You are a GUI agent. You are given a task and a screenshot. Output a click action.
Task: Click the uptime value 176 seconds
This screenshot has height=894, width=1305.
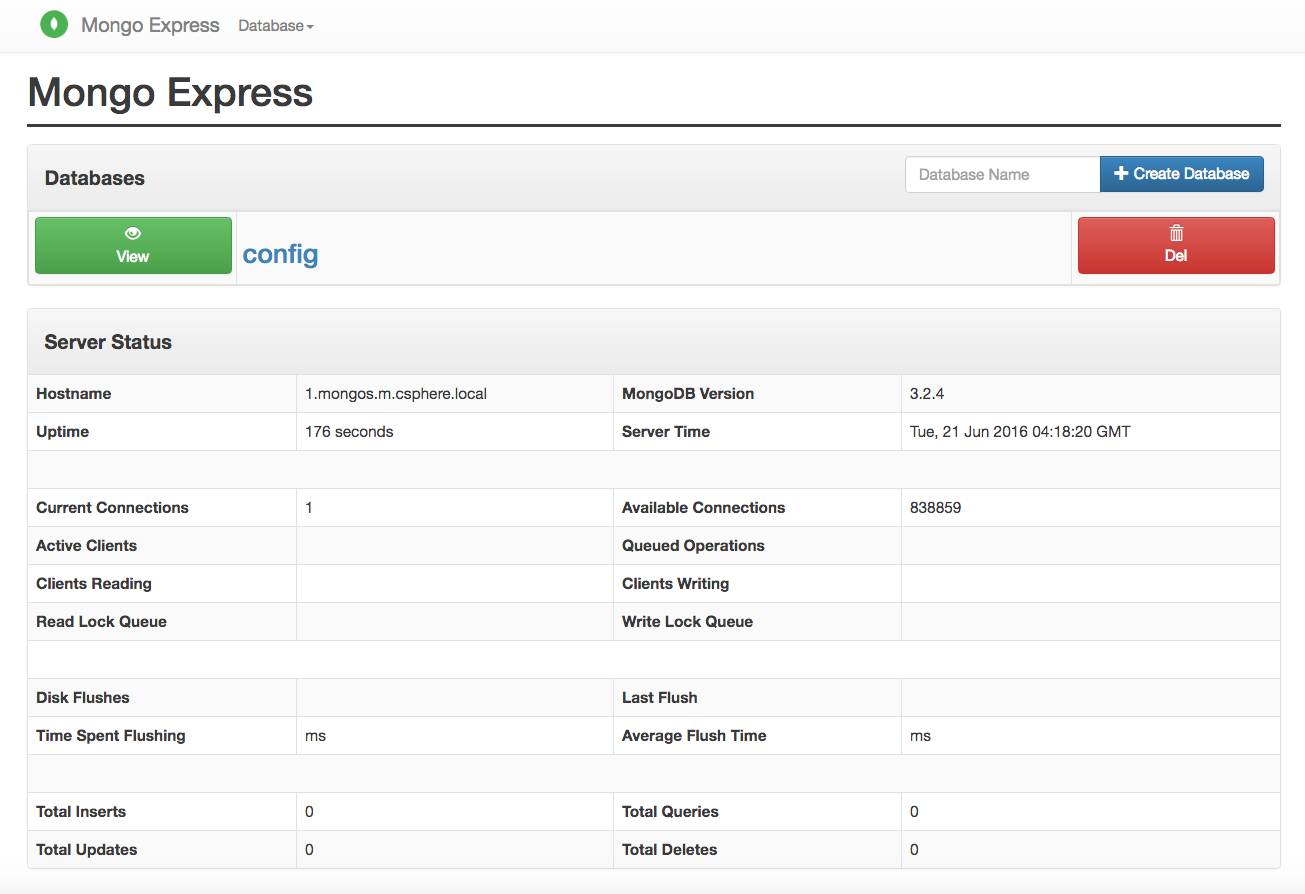point(349,432)
